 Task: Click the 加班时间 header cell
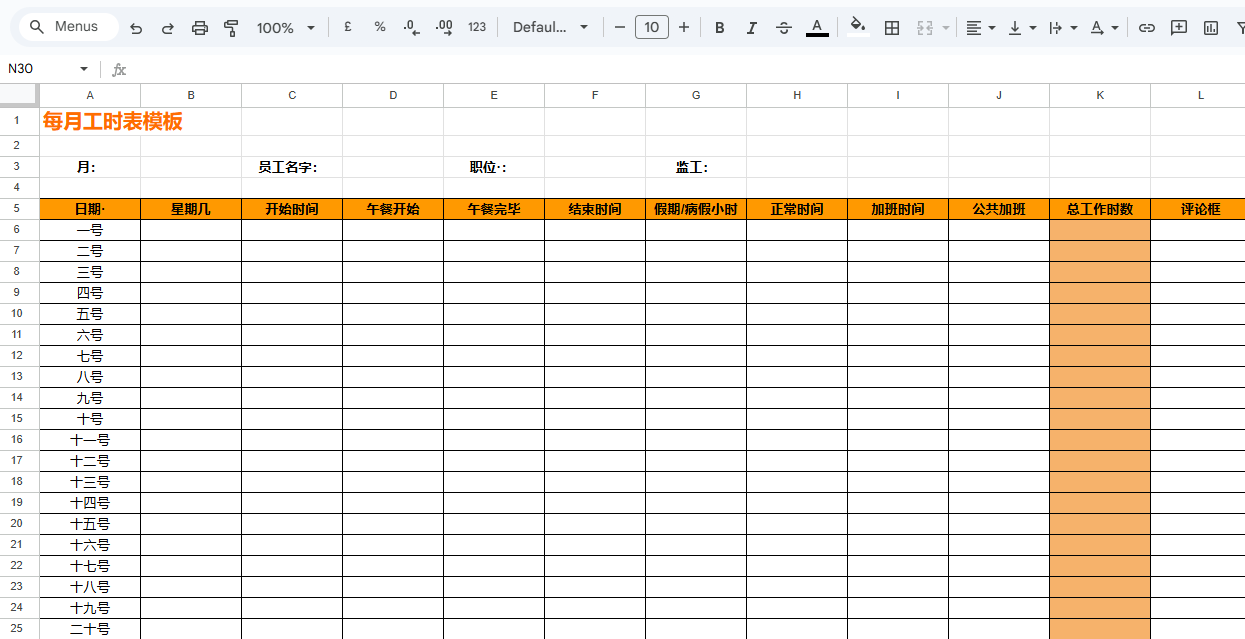(x=898, y=209)
